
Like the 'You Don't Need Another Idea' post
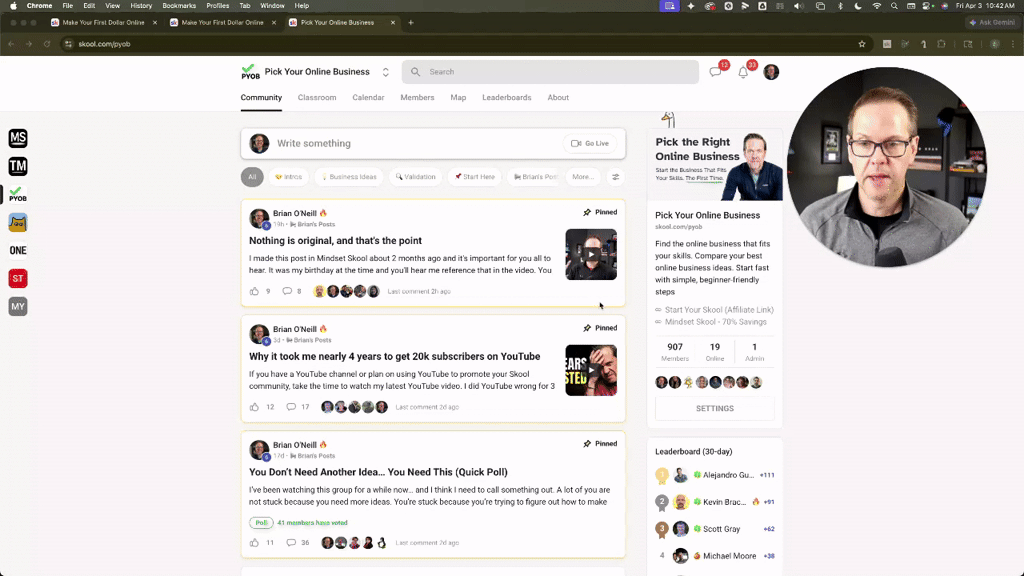254,543
